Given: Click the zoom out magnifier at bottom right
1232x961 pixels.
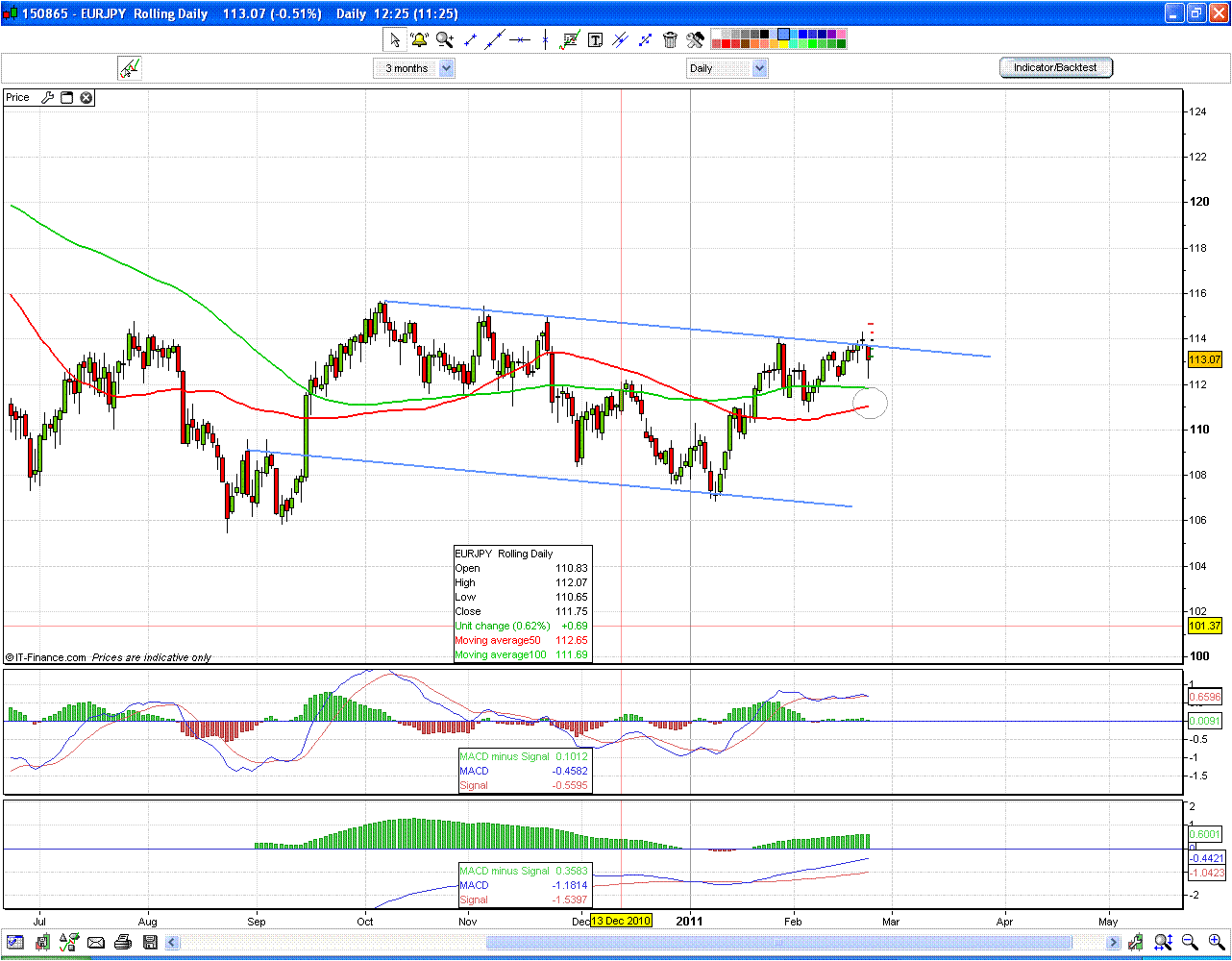Looking at the screenshot, I should [x=1190, y=942].
